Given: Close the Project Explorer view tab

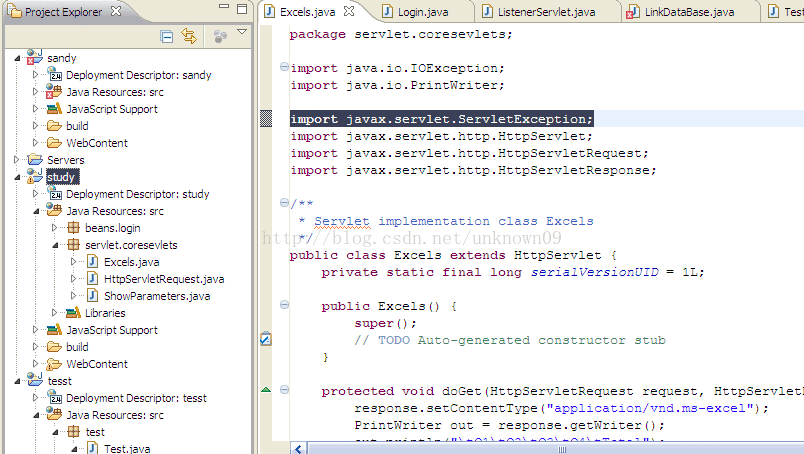Looking at the screenshot, I should click(x=116, y=11).
